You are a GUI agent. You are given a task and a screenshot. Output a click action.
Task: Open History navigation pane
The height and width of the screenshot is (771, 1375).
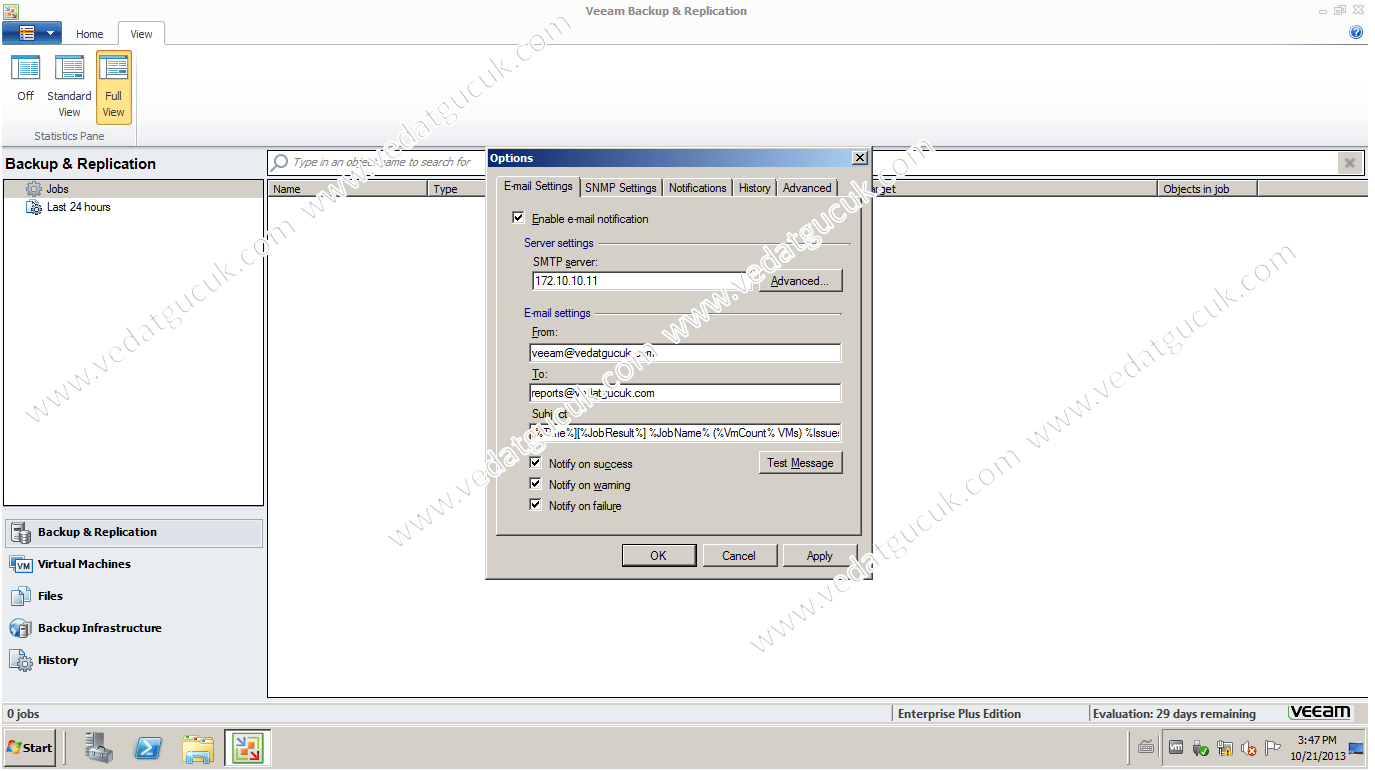[x=133, y=660]
